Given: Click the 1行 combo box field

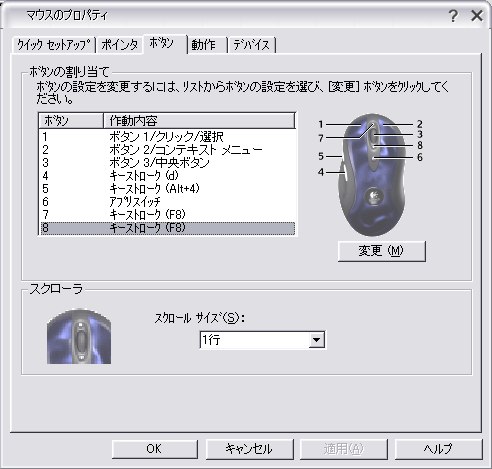Looking at the screenshot, I should coord(262,340).
